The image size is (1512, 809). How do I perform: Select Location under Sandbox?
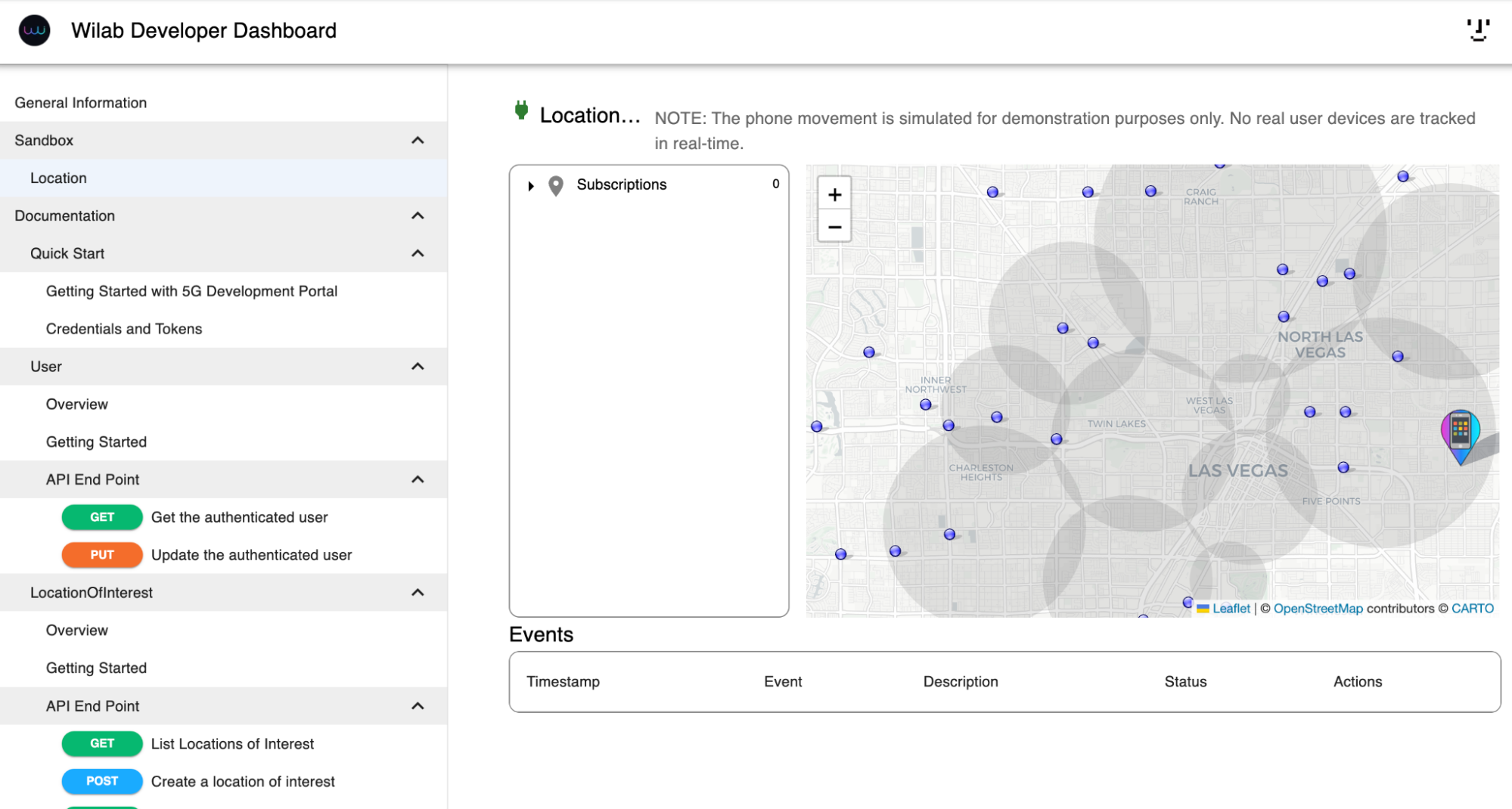pyautogui.click(x=223, y=178)
